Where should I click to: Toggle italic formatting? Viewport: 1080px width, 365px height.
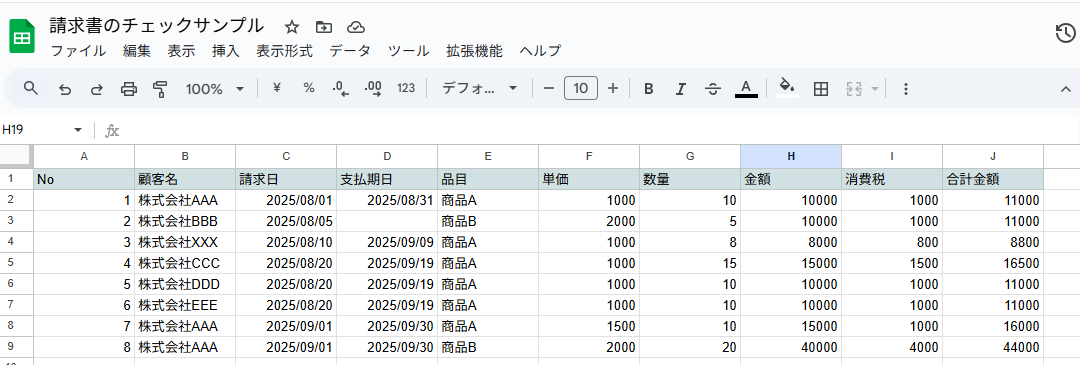[x=681, y=88]
